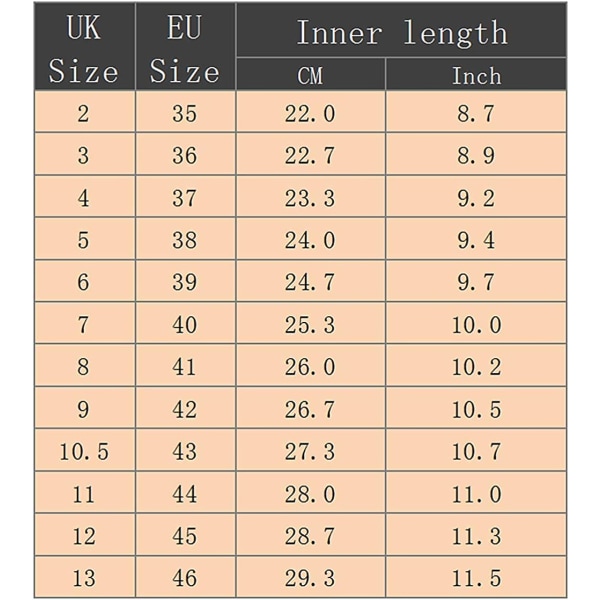The image size is (600, 600).
Task: Click the UK Size column header
Action: tap(85, 47)
